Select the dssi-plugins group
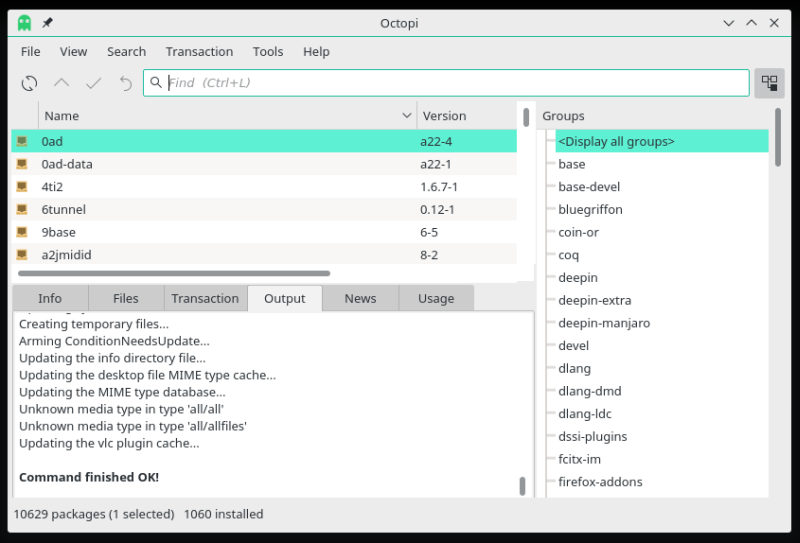This screenshot has height=543, width=800. 592,436
